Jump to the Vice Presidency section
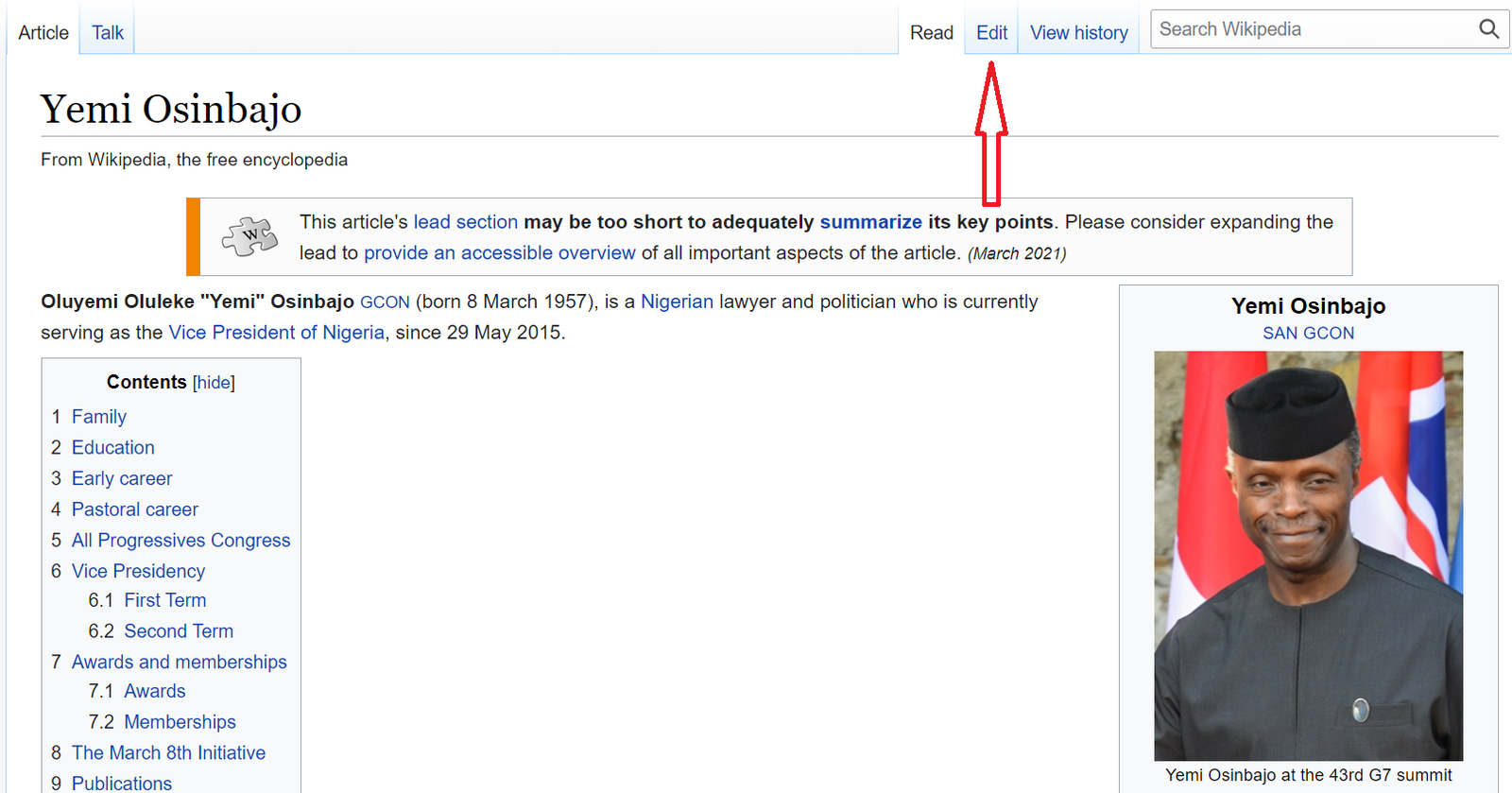This screenshot has height=793, width=1512. [138, 572]
